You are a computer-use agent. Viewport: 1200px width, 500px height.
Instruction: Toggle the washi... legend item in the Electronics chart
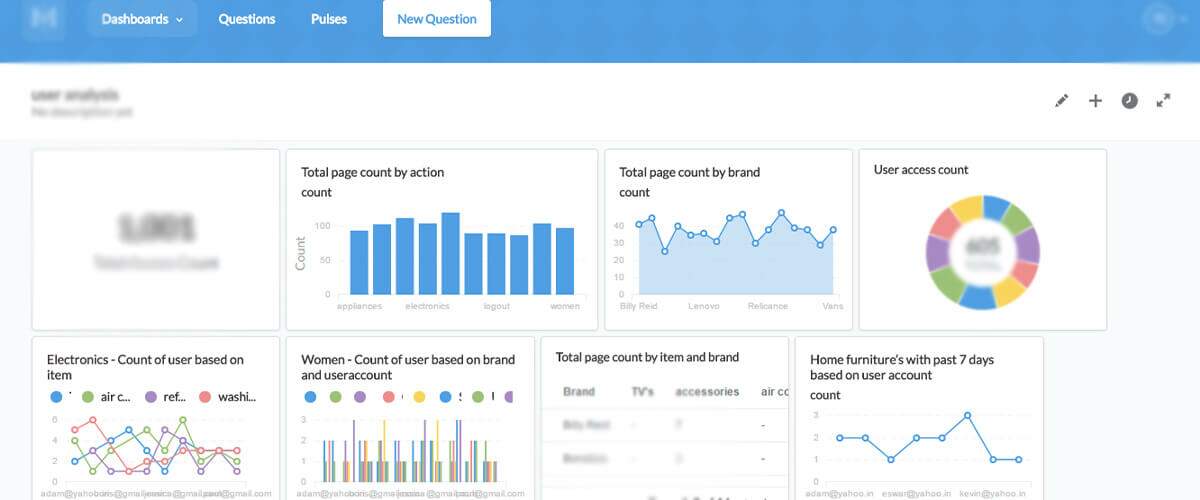(228, 397)
